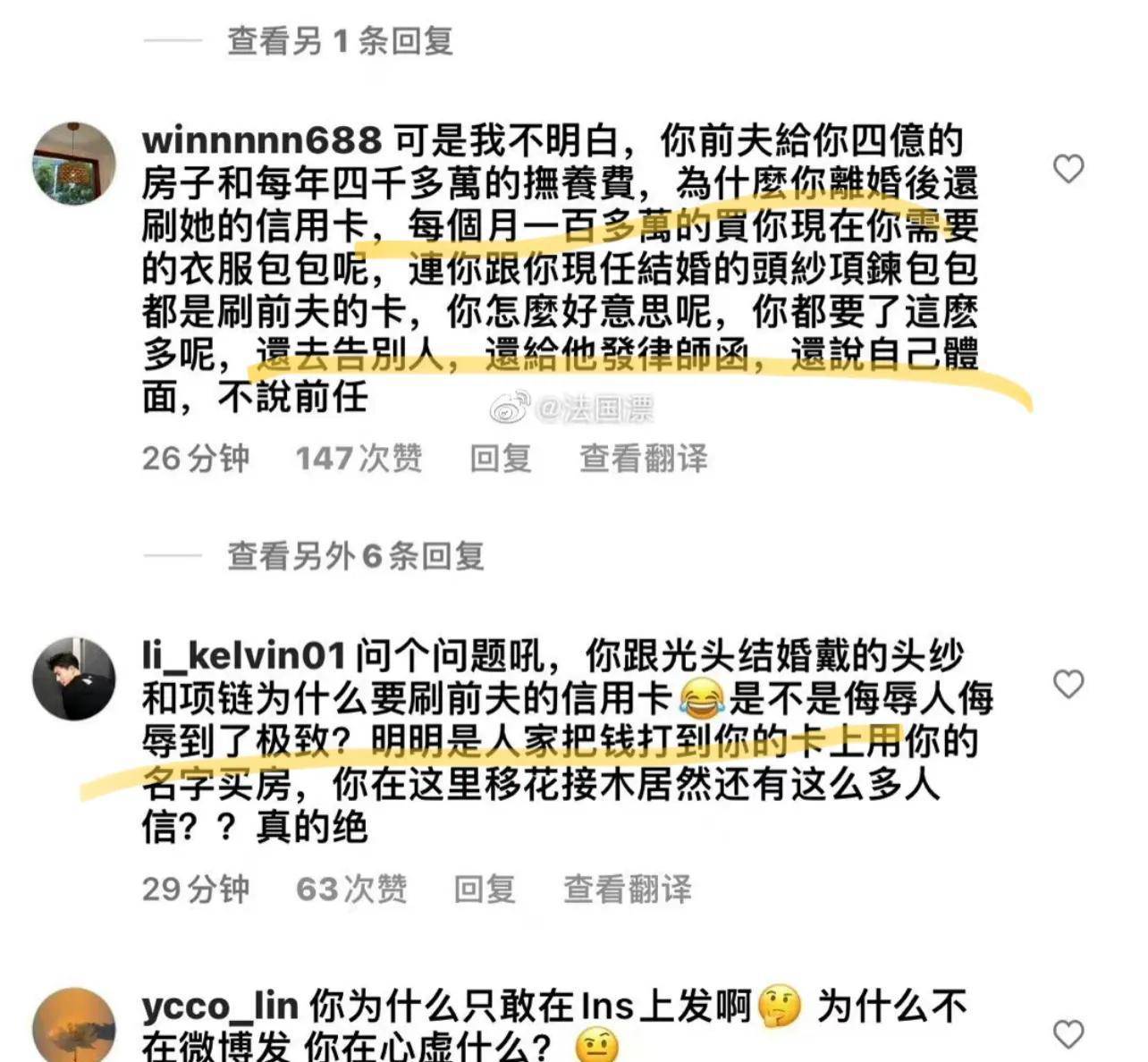This screenshot has width=1148, height=1062.
Task: Open ycco_lin's avatar photo
Action: coord(74,1025)
